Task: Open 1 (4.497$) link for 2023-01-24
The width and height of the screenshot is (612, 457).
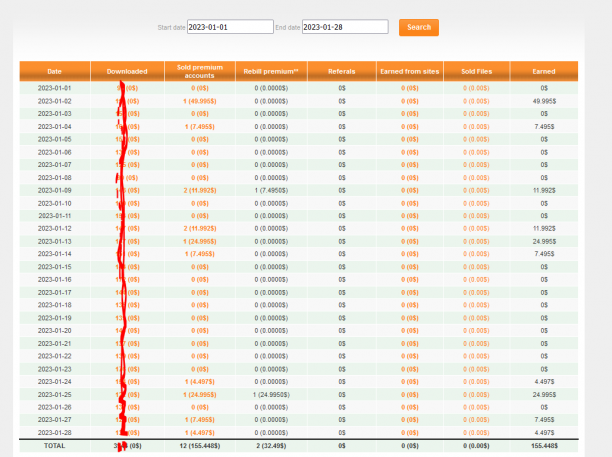Action: click(200, 382)
